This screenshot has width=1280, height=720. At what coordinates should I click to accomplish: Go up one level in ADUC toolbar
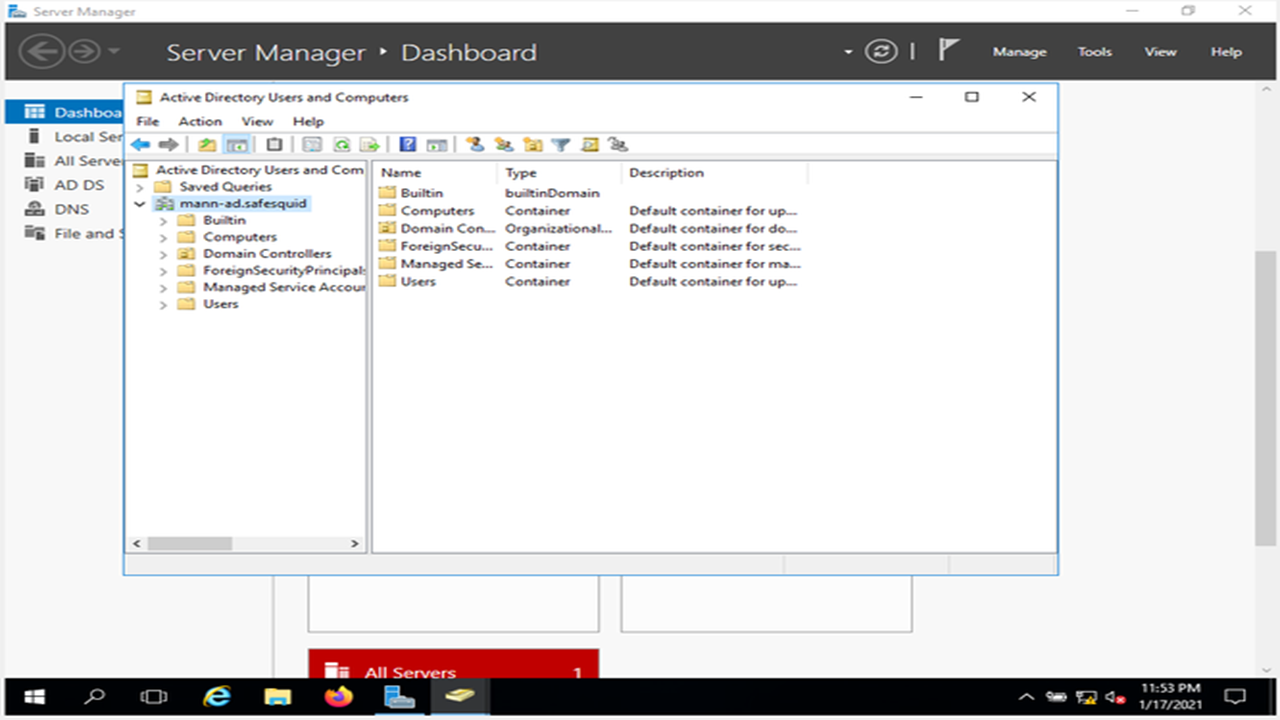207,145
